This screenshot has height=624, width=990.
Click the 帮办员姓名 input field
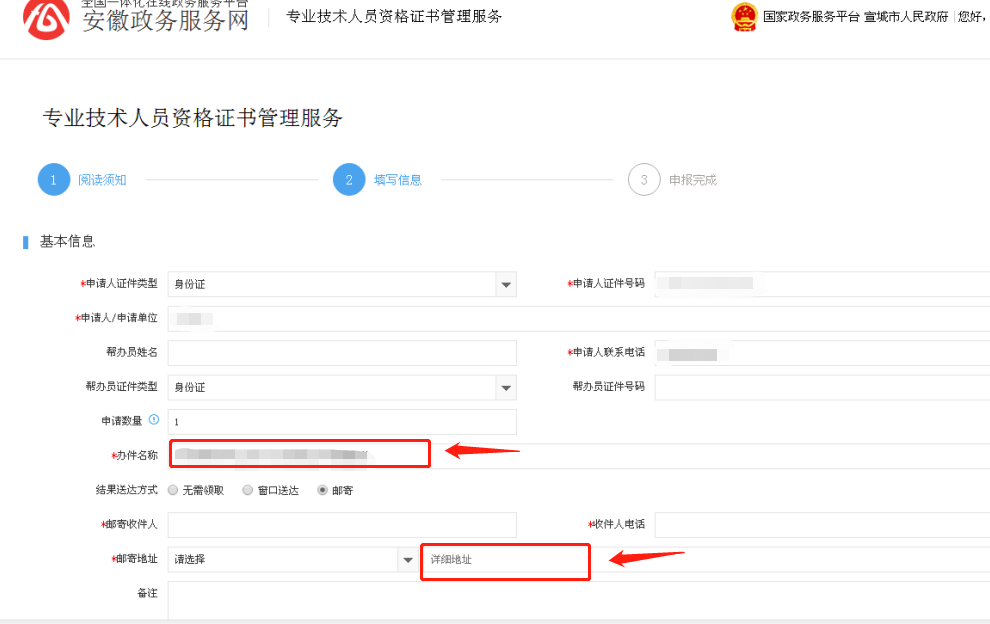point(342,353)
